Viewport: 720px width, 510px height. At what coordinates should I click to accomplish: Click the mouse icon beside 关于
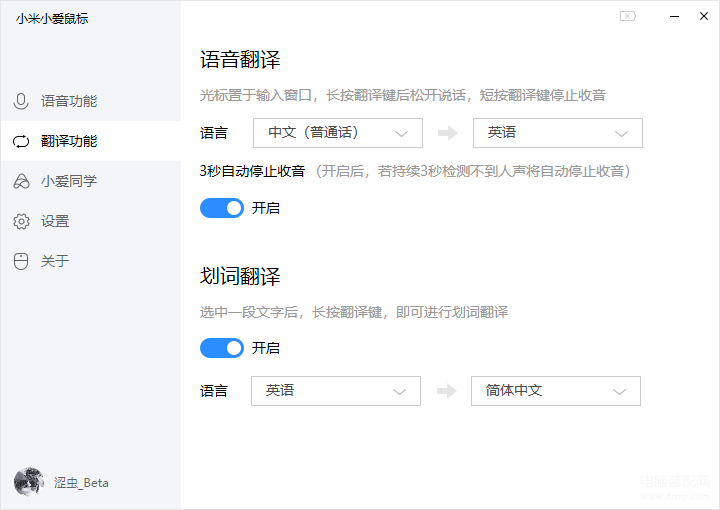[21, 261]
